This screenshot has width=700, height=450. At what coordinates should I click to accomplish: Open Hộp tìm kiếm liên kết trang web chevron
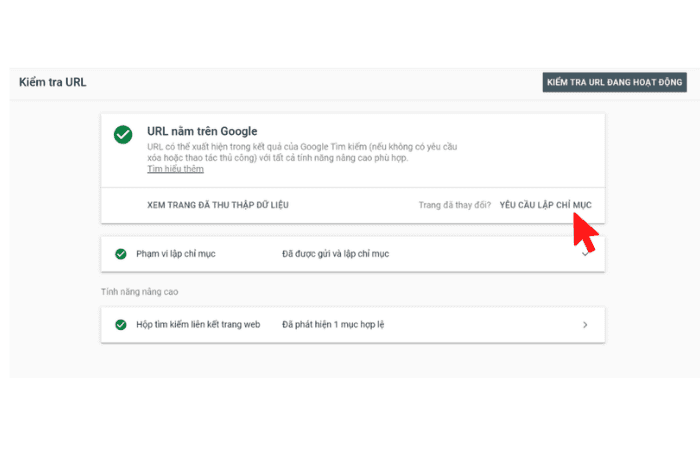tap(585, 325)
